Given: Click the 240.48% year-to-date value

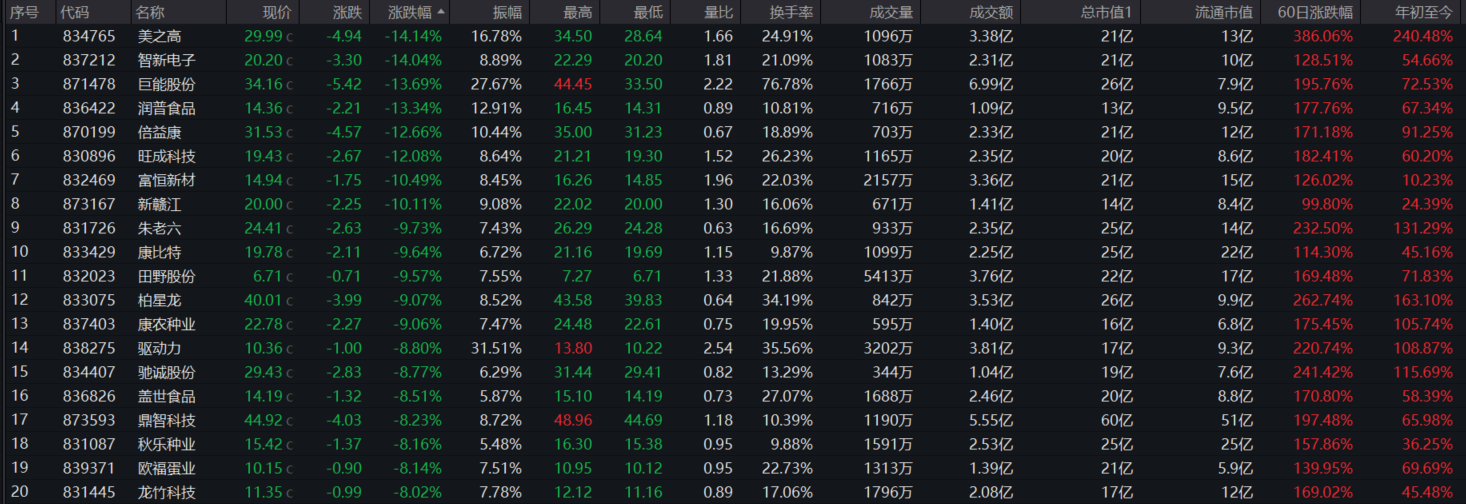Looking at the screenshot, I should tap(1422, 36).
